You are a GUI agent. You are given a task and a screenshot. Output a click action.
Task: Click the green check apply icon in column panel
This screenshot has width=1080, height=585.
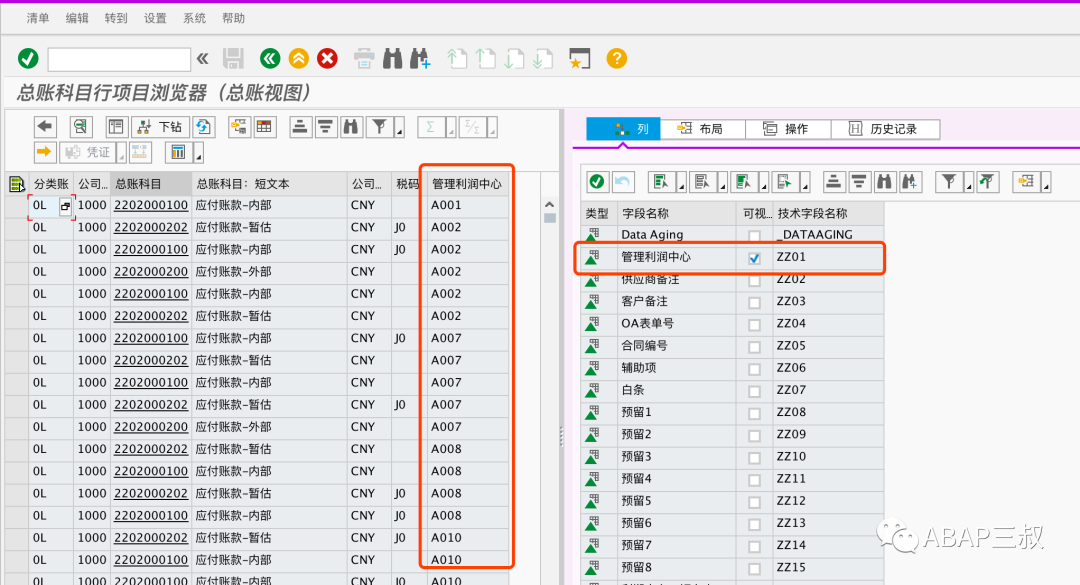point(597,182)
